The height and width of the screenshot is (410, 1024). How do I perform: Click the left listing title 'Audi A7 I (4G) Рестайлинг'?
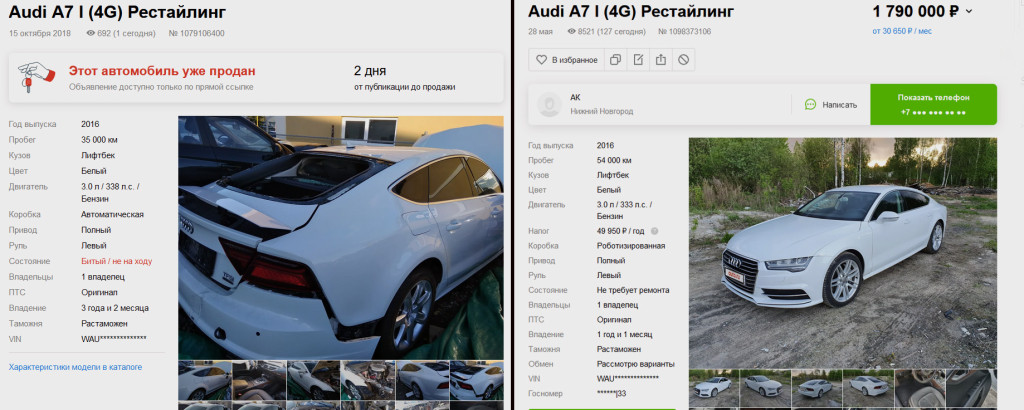click(x=118, y=12)
